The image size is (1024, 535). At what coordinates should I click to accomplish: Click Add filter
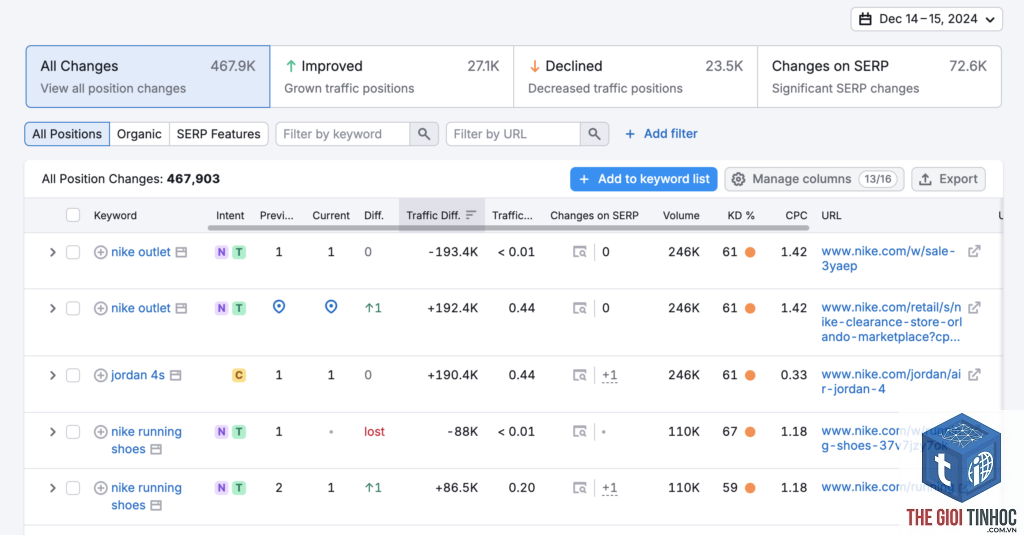tap(661, 134)
